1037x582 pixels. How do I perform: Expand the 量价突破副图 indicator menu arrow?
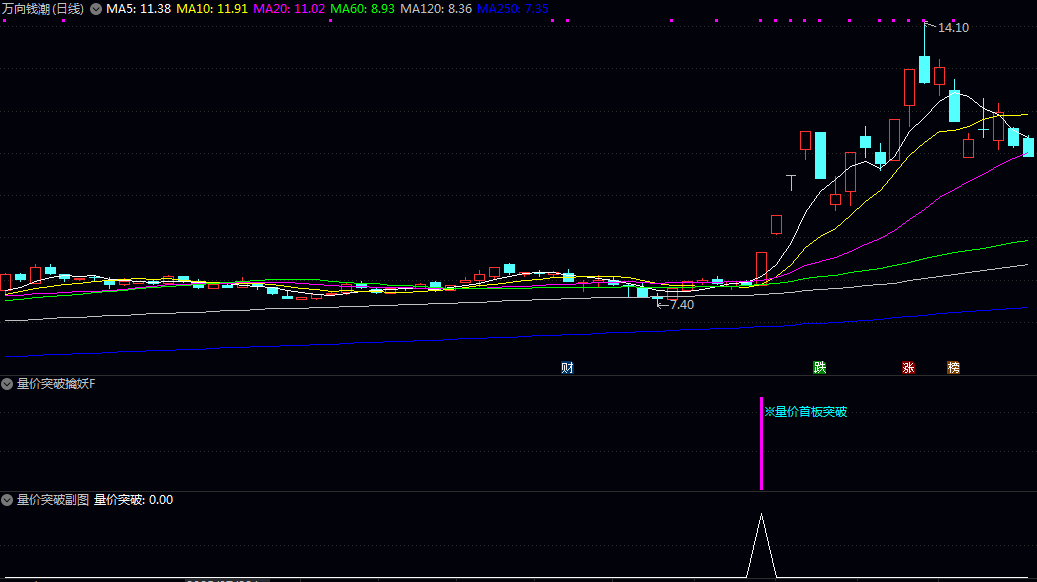click(8, 499)
